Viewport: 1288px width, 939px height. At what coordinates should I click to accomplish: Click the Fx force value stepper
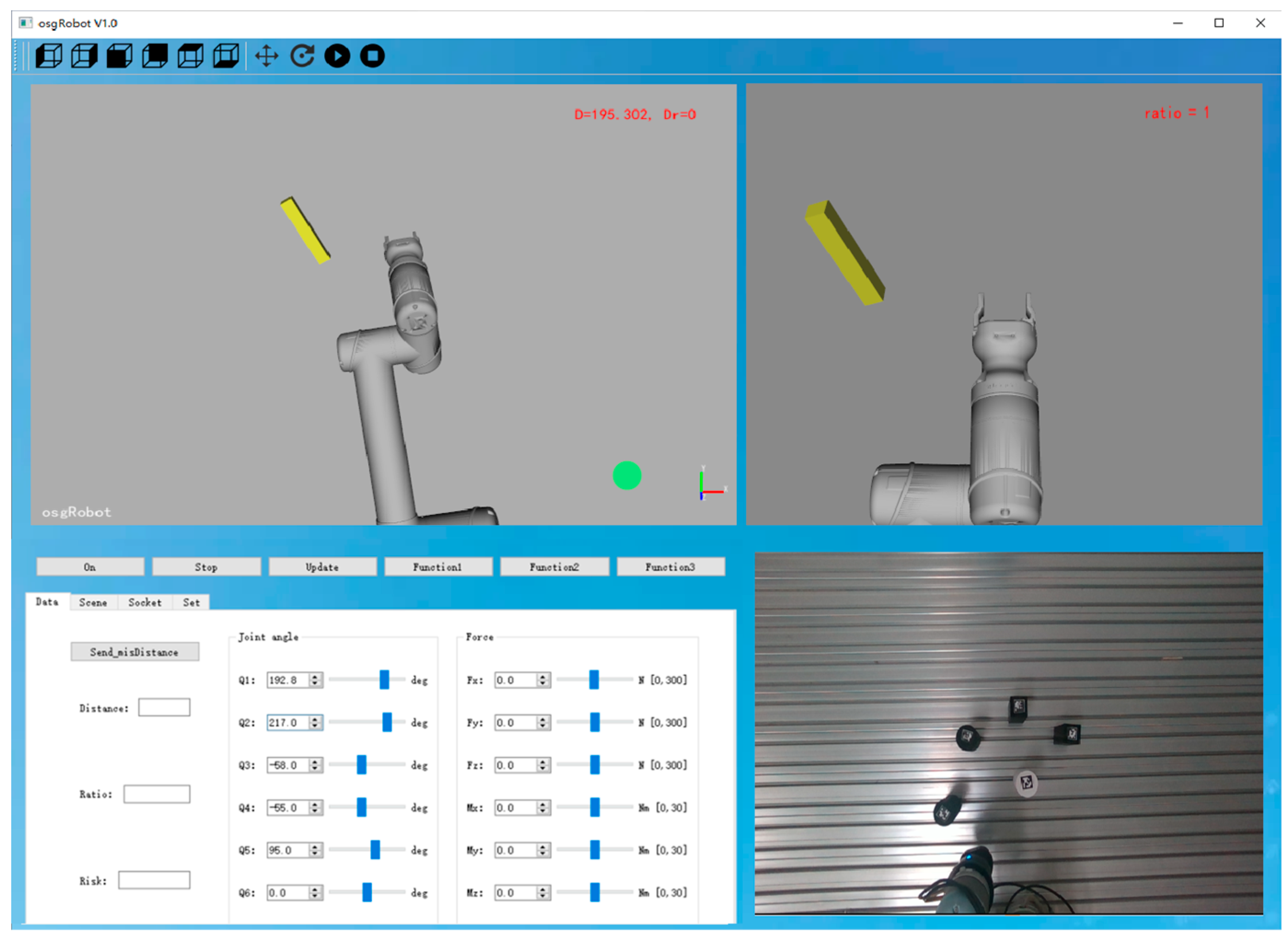click(543, 680)
